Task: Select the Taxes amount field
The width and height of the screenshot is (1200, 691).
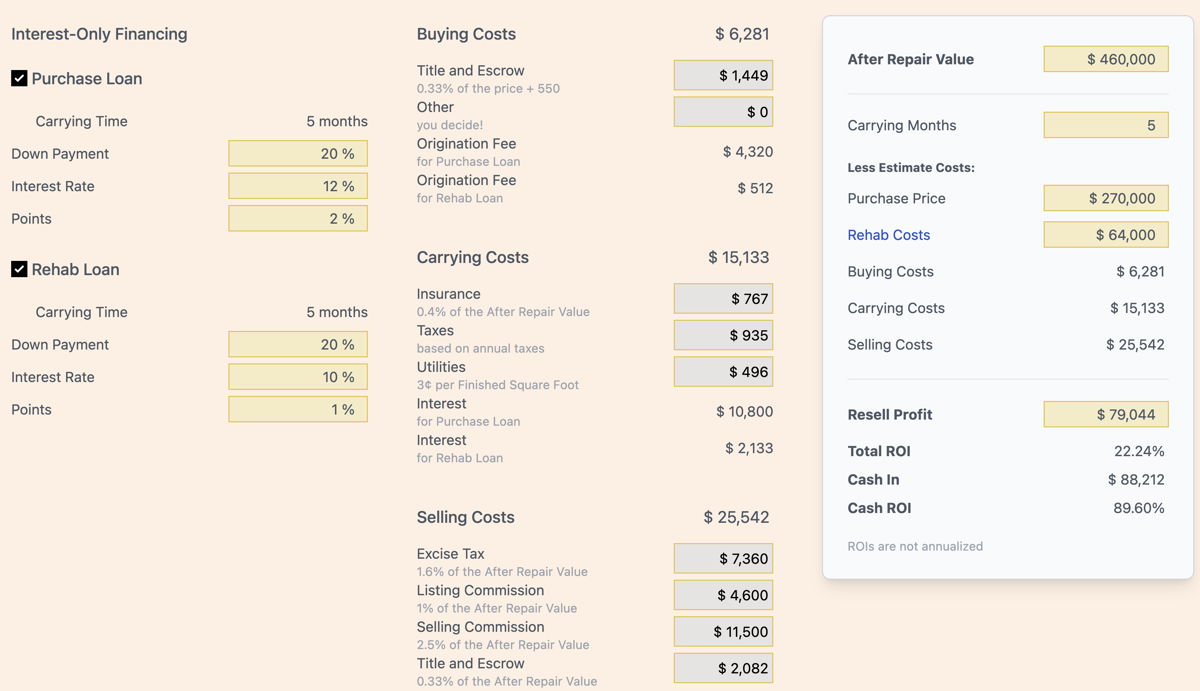Action: click(723, 335)
